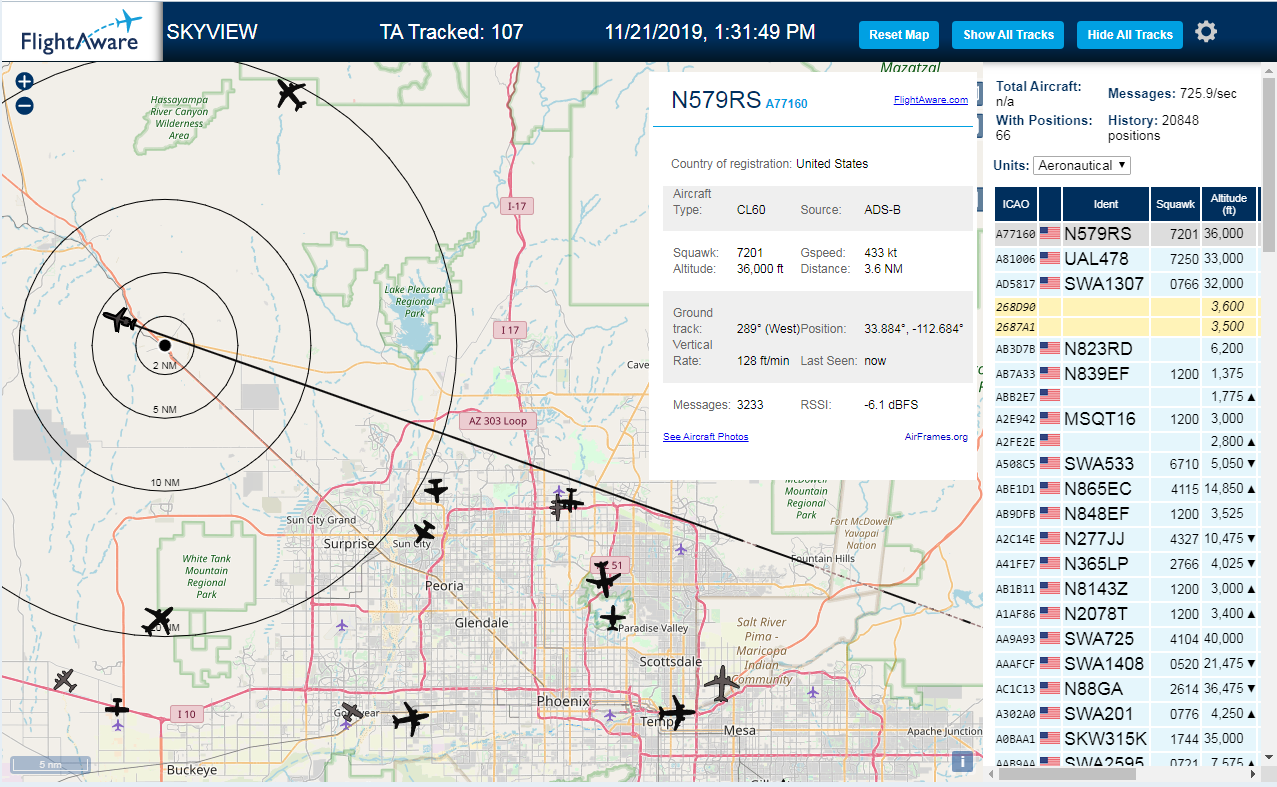Select the SWA201 row

tap(1126, 713)
